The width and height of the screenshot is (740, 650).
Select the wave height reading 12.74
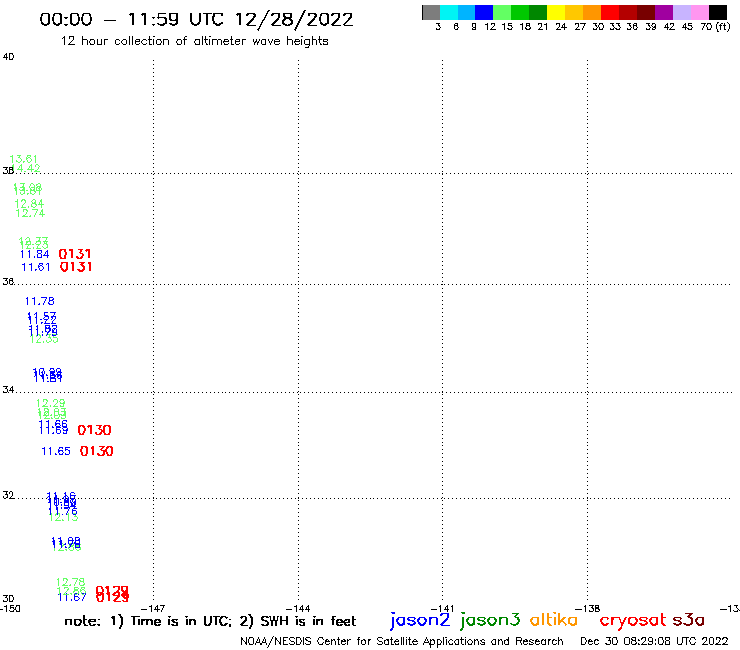coord(30,213)
